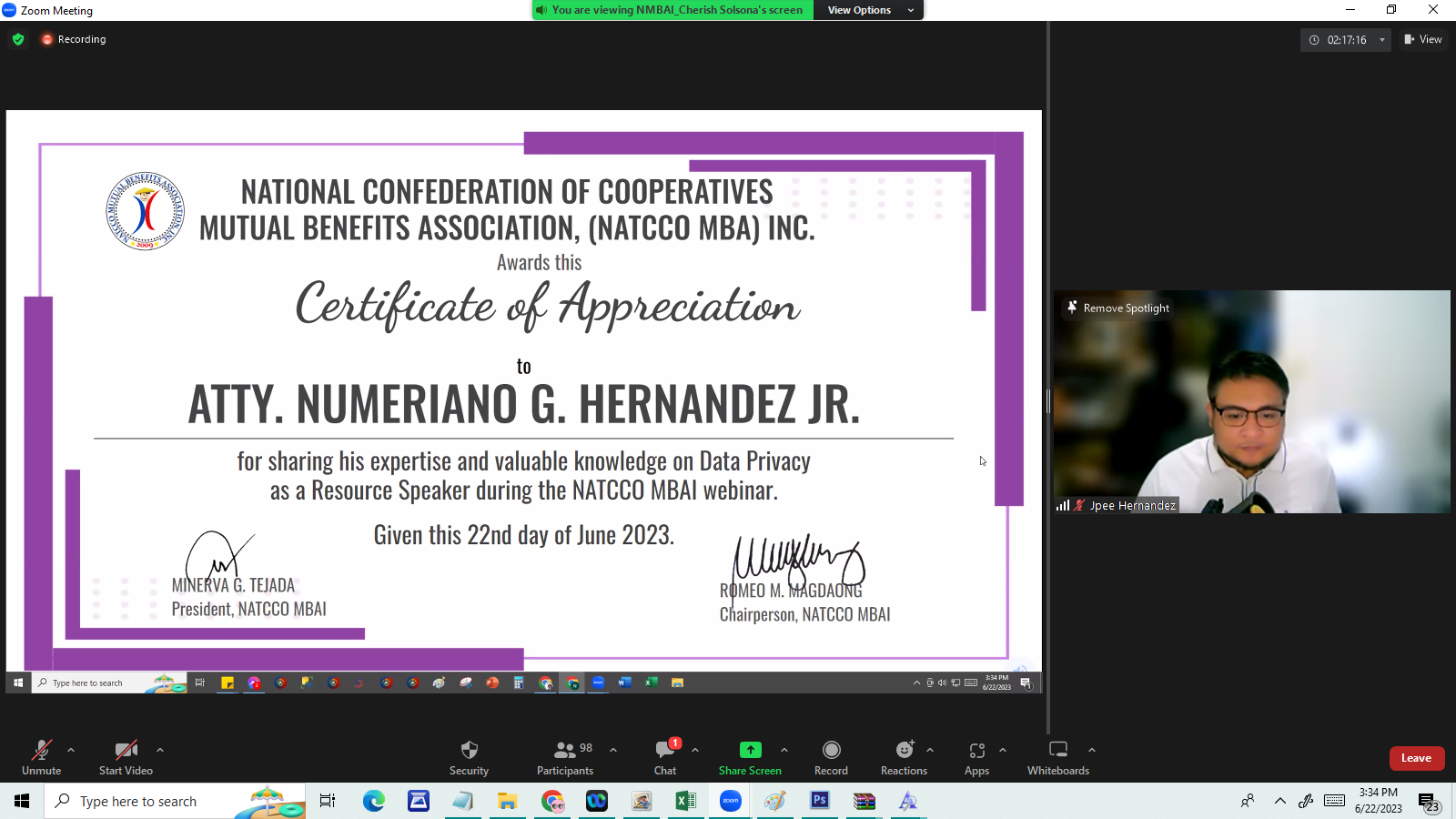Click the Zoom Meeting window title
Screen dimensions: 1456x819
[56, 11]
